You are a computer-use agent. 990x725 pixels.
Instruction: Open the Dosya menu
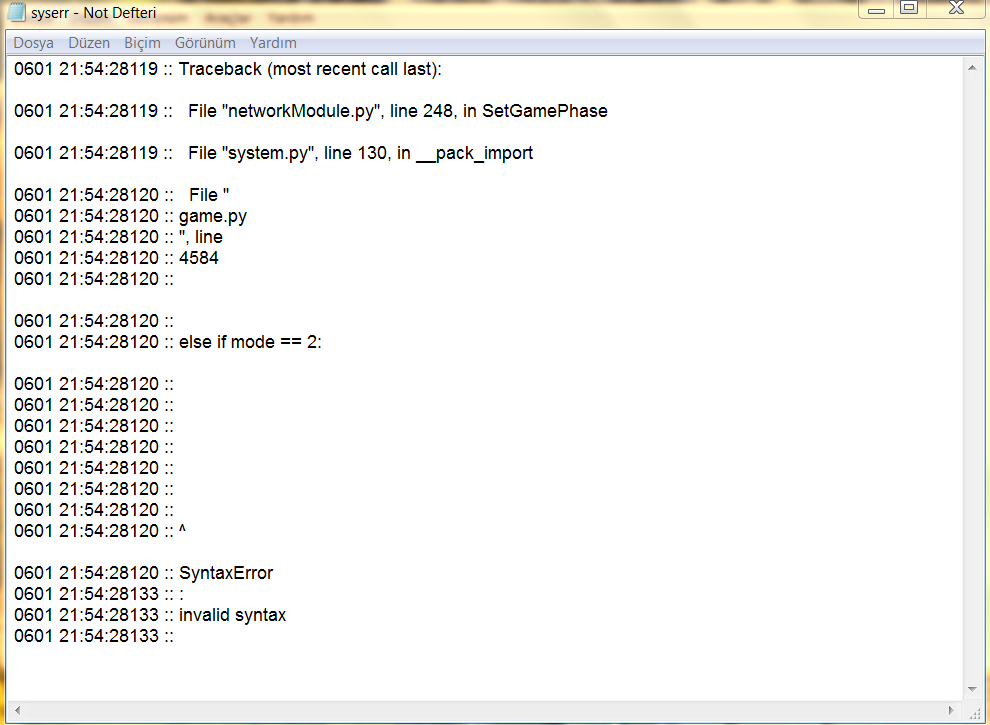pyautogui.click(x=33, y=43)
